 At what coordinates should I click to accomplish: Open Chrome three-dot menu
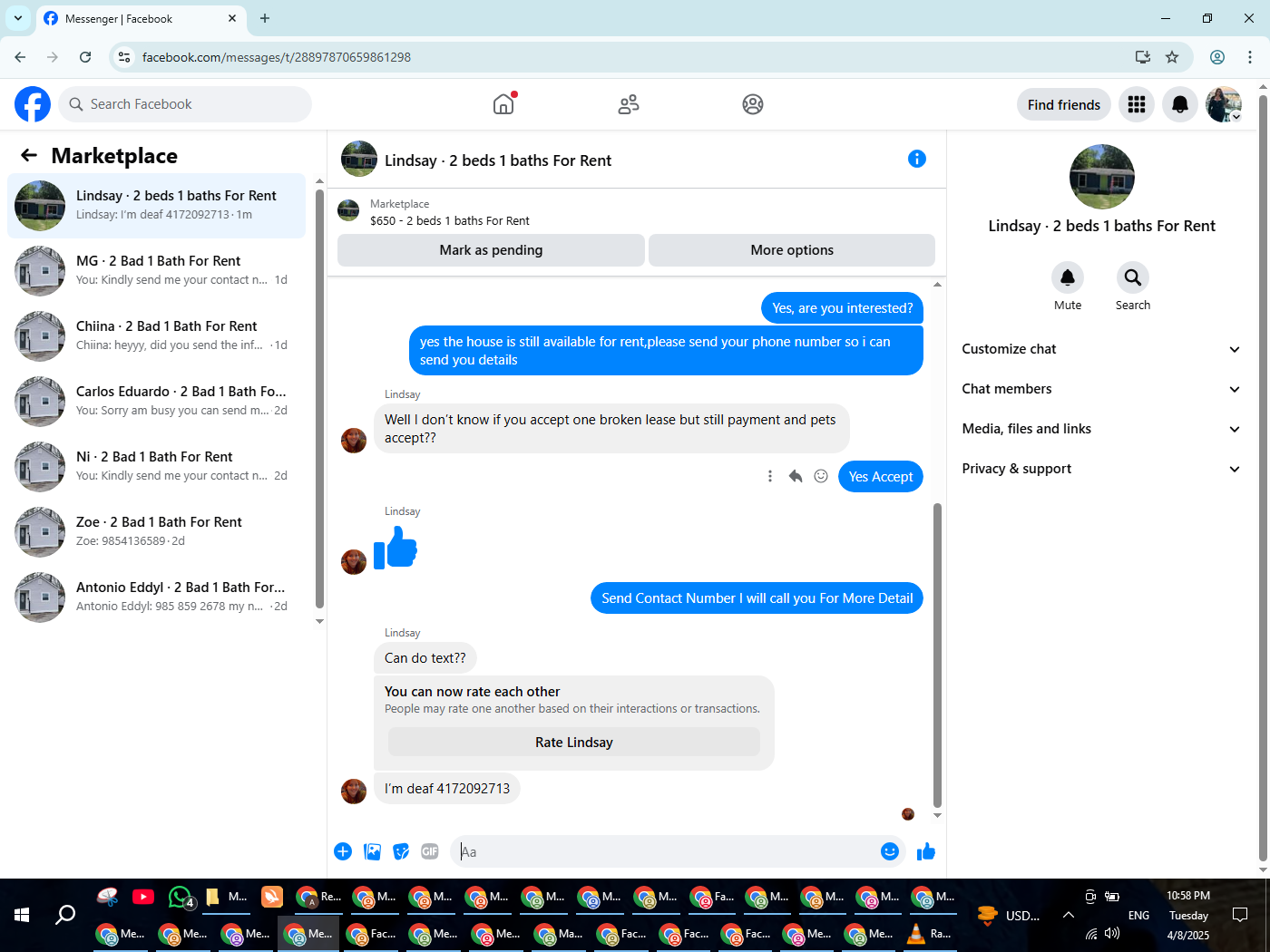1250,57
